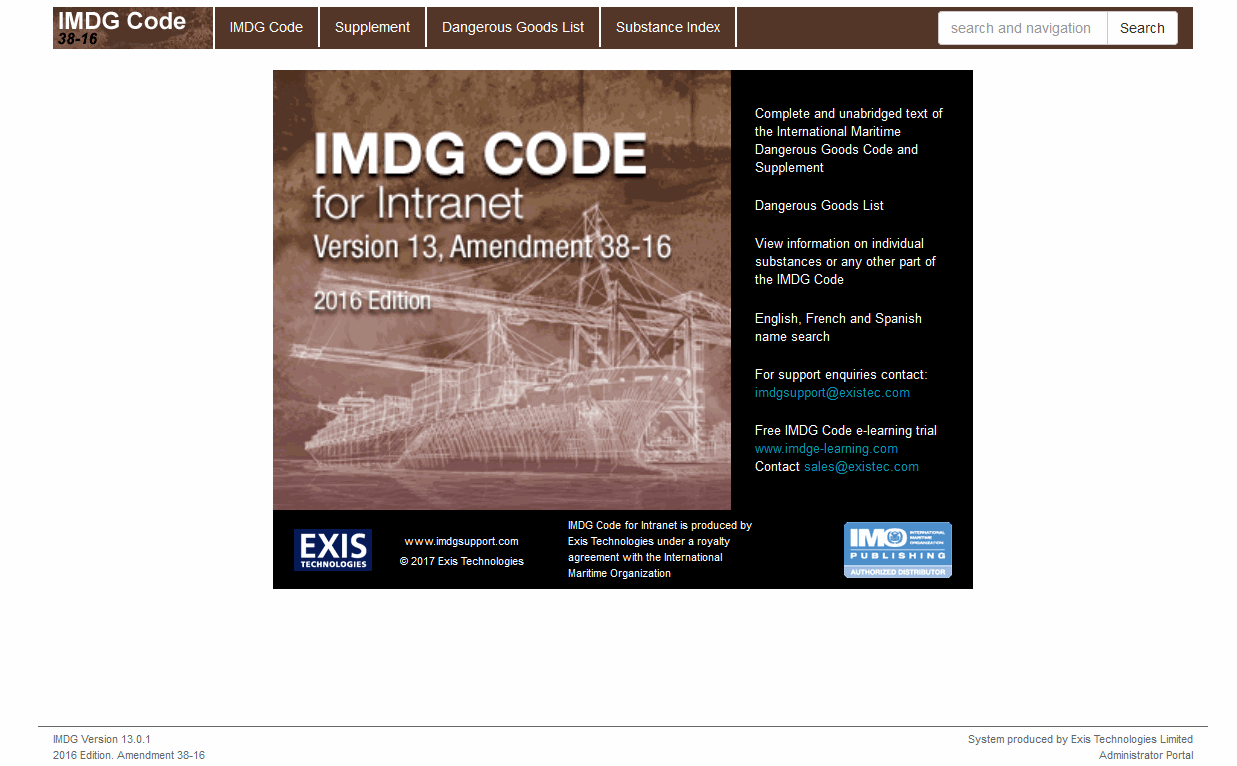Click the Dangerous Goods List description text
Image resolution: width=1237 pixels, height=766 pixels.
(819, 205)
